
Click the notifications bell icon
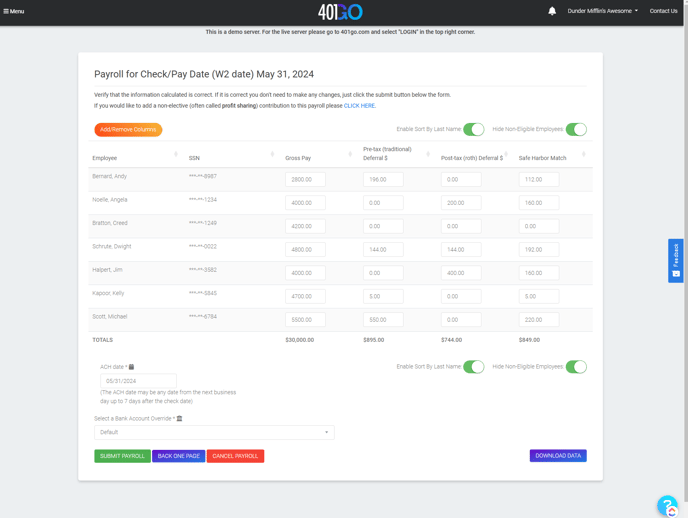(552, 11)
